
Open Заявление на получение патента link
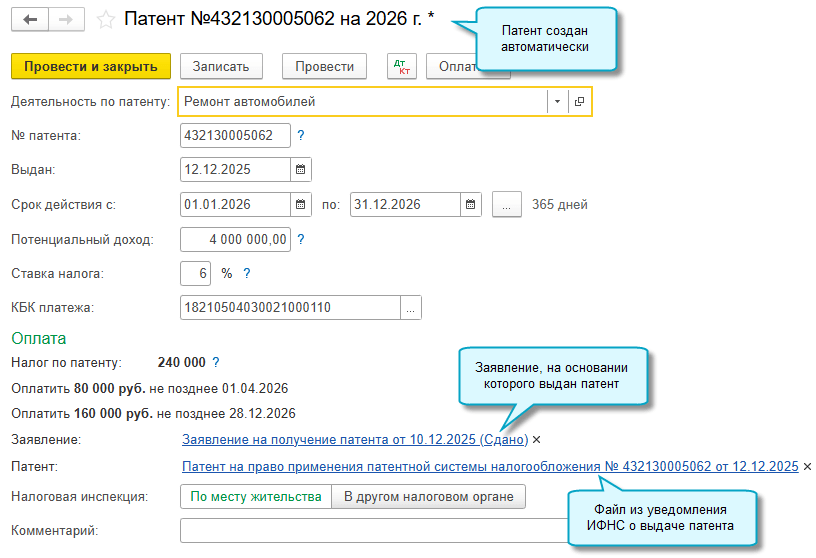(x=355, y=440)
